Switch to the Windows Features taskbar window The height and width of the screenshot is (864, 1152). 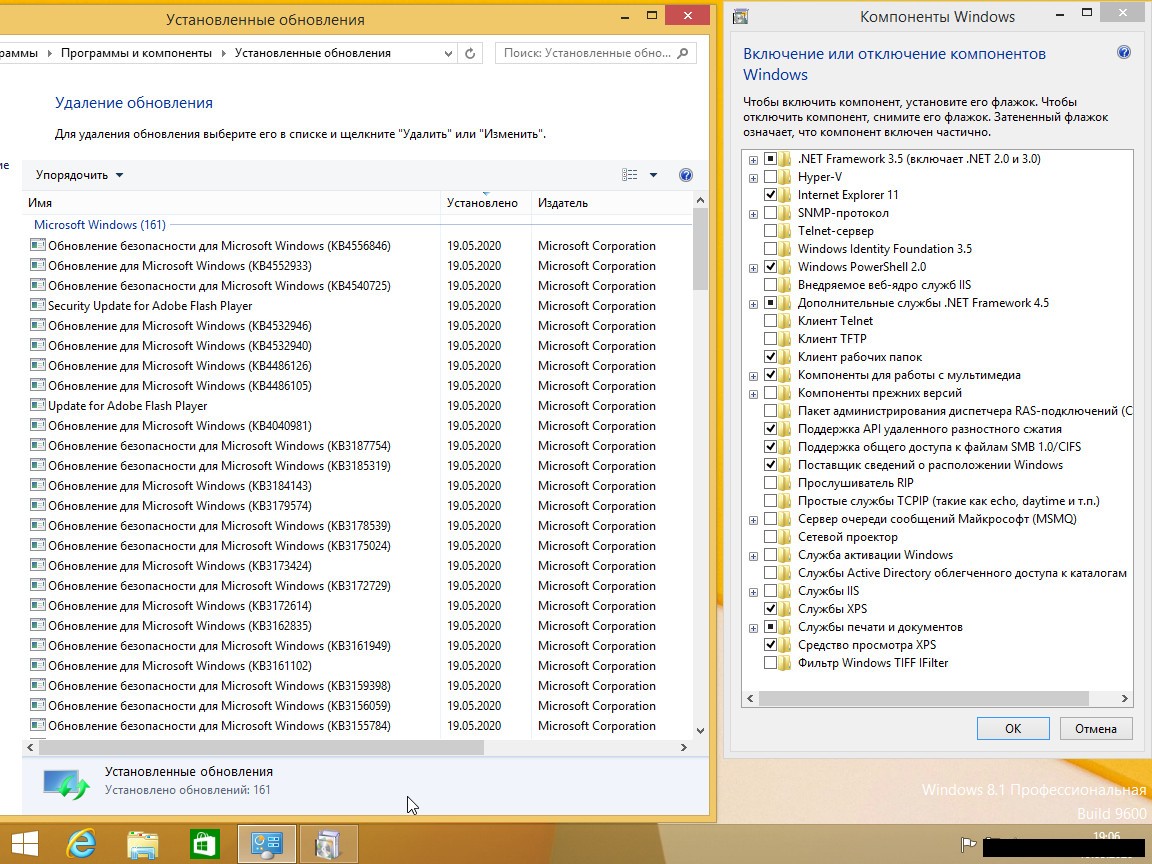click(328, 843)
